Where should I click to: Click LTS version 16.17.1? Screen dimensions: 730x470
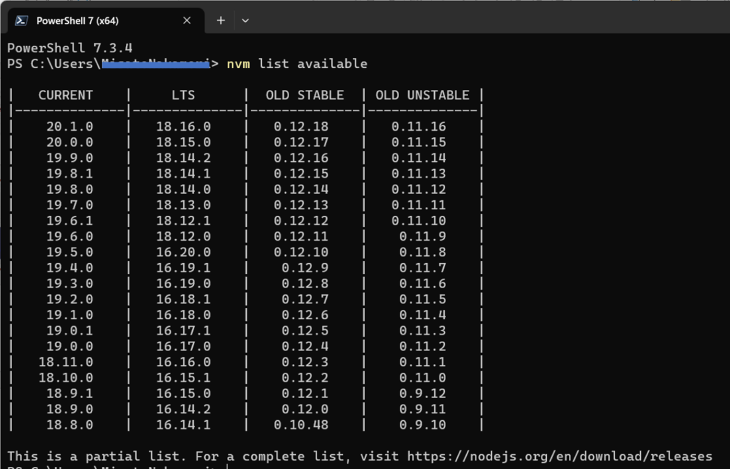coord(183,331)
